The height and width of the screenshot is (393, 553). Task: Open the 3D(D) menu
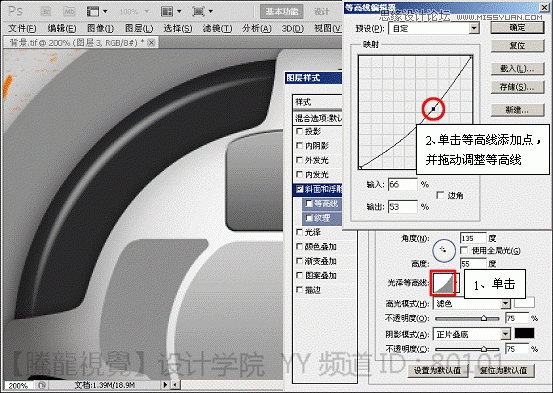tap(292, 28)
